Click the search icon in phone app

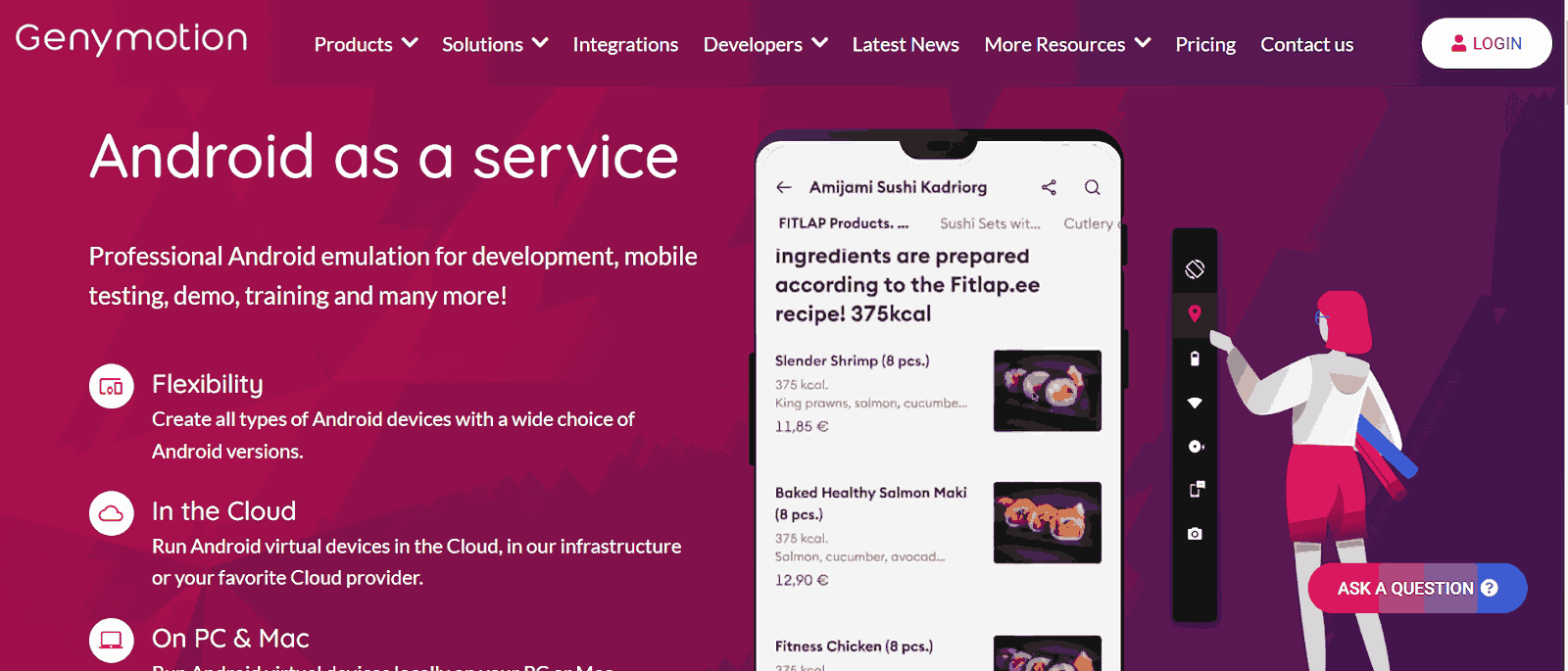tap(1092, 187)
